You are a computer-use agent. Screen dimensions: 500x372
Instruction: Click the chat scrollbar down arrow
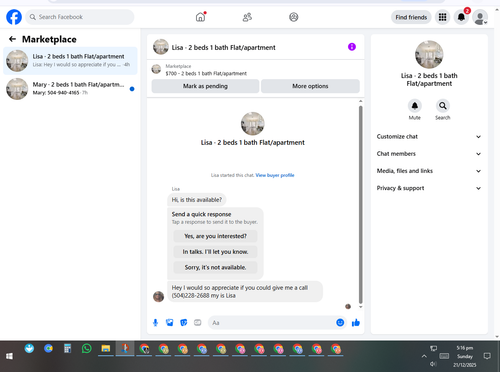pyautogui.click(x=360, y=307)
